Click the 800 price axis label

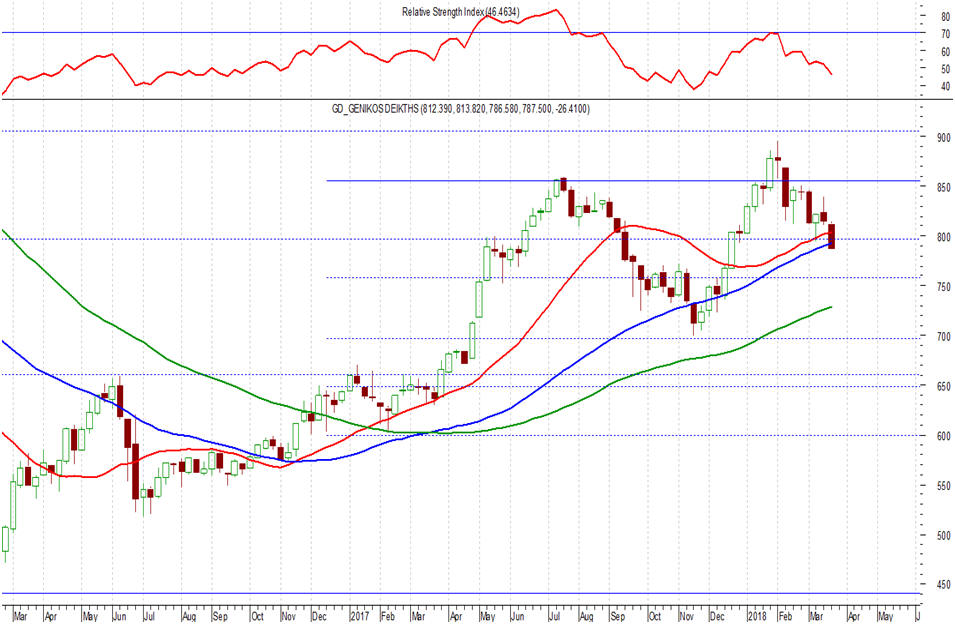[943, 237]
